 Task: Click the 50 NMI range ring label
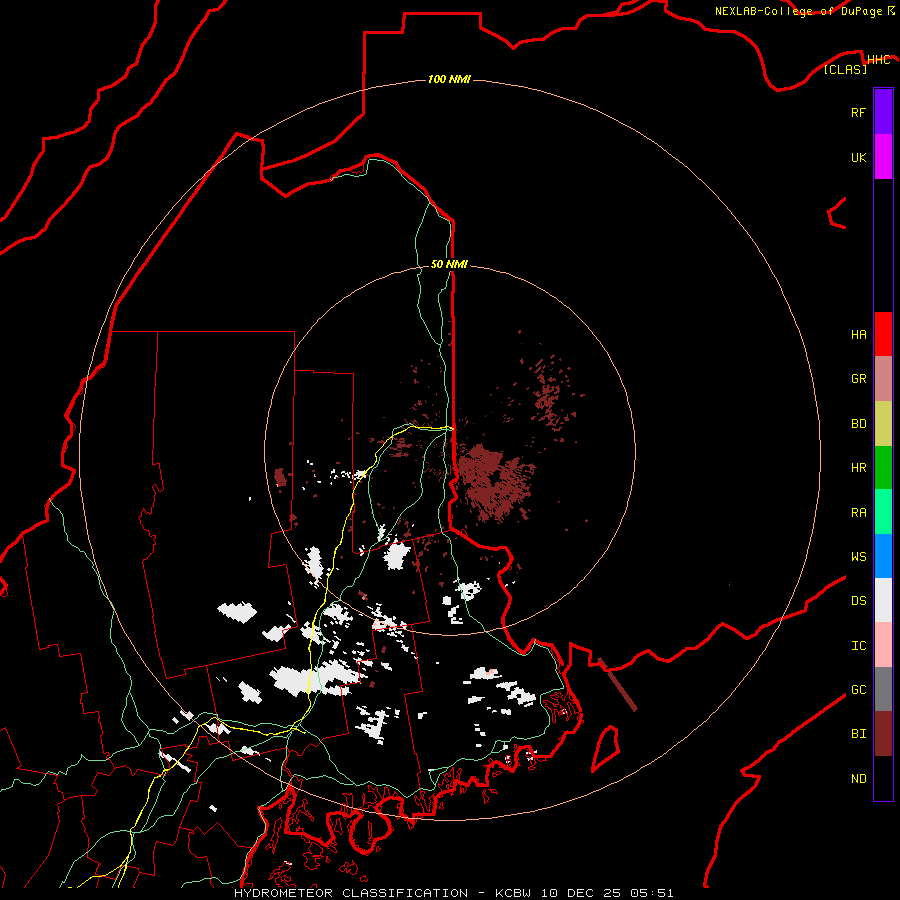[x=449, y=264]
